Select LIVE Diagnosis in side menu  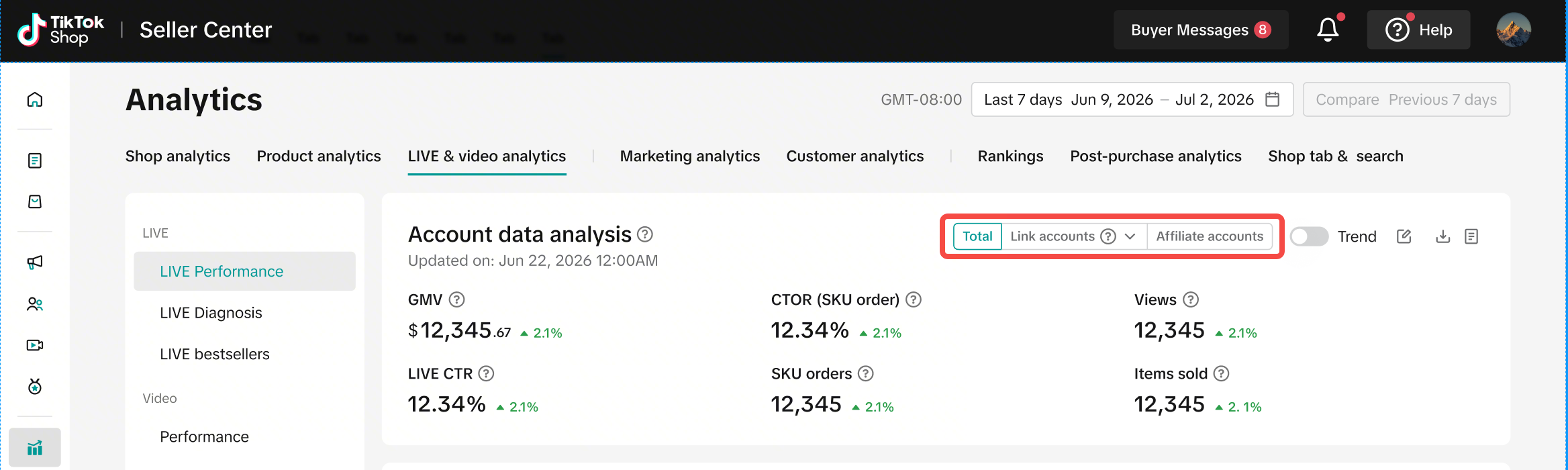211,313
